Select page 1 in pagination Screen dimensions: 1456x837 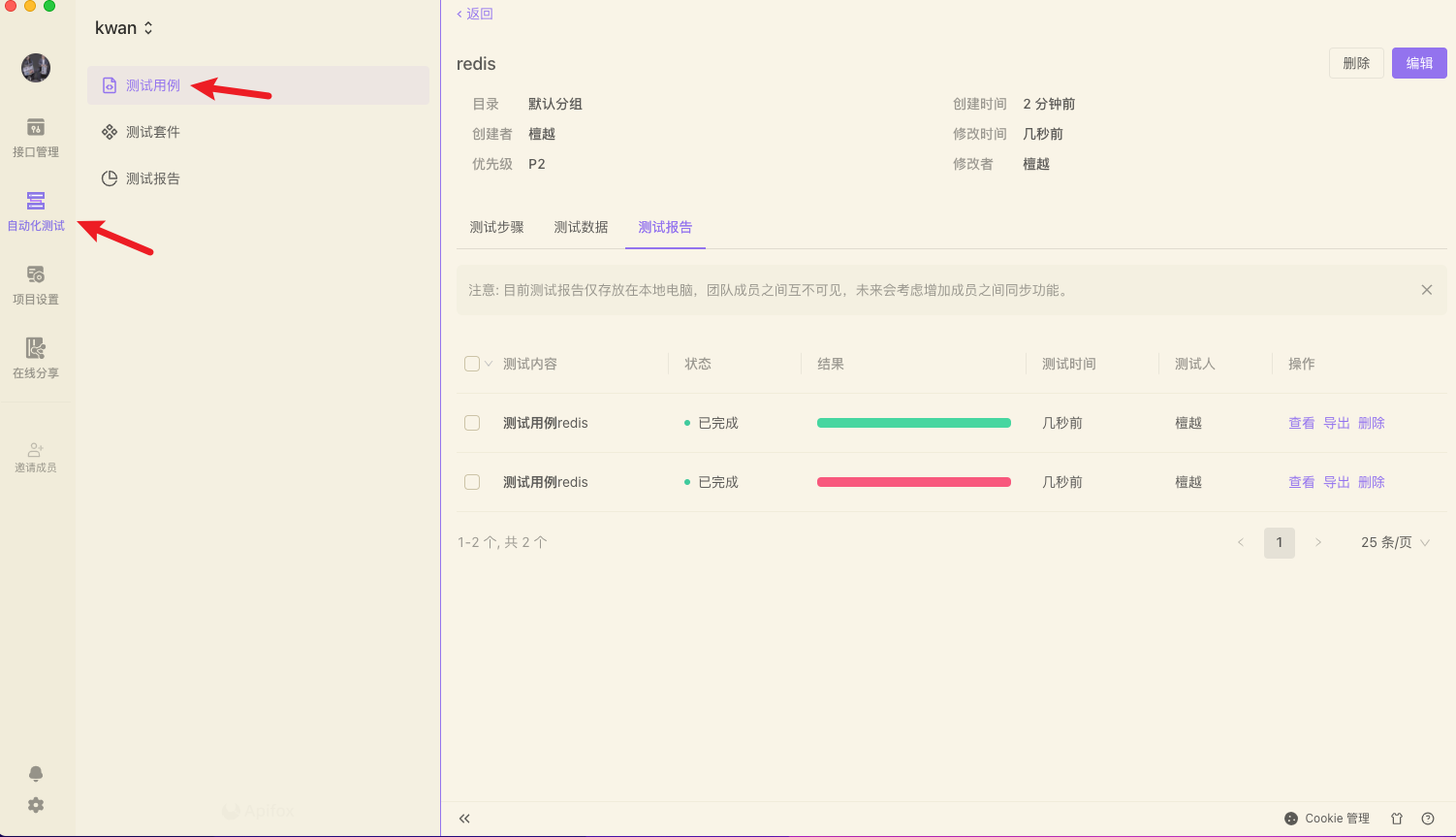(1280, 542)
